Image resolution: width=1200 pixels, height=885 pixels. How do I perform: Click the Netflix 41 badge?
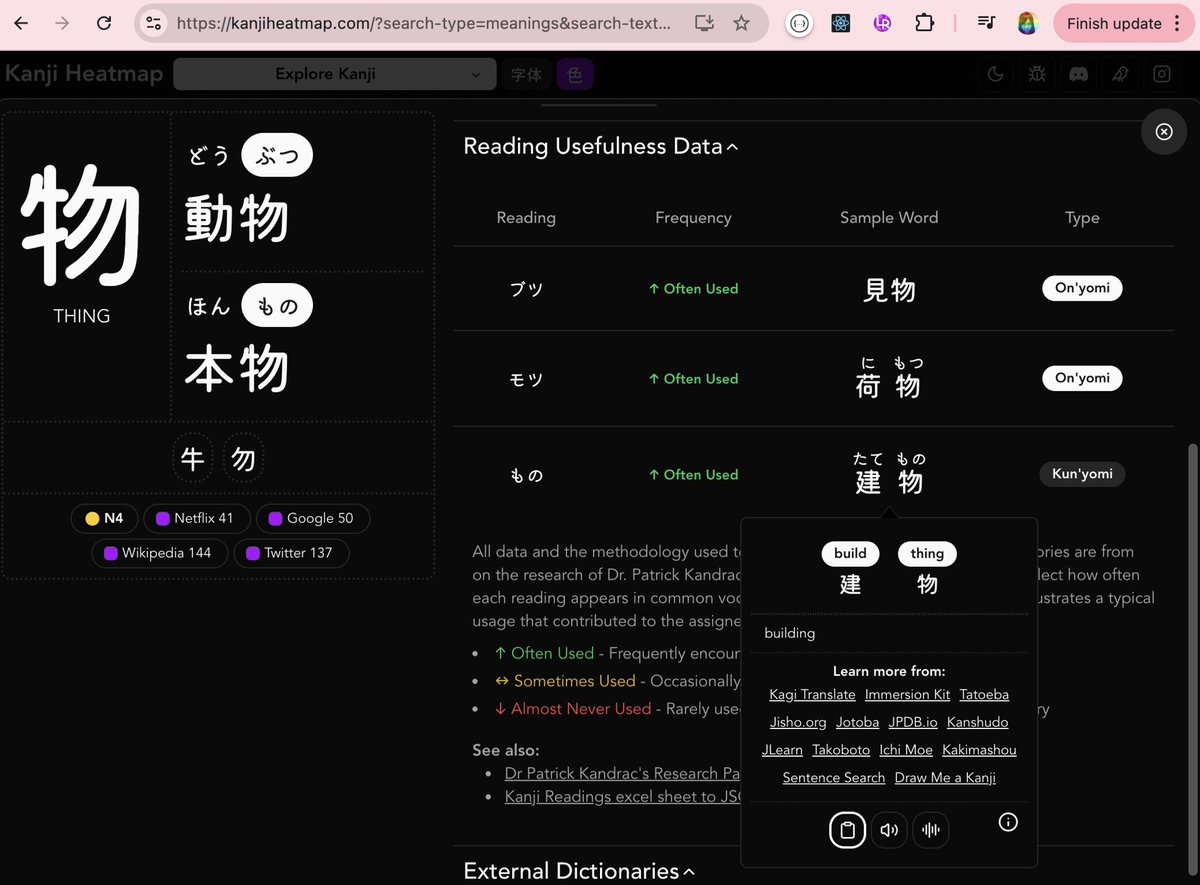[x=195, y=518]
